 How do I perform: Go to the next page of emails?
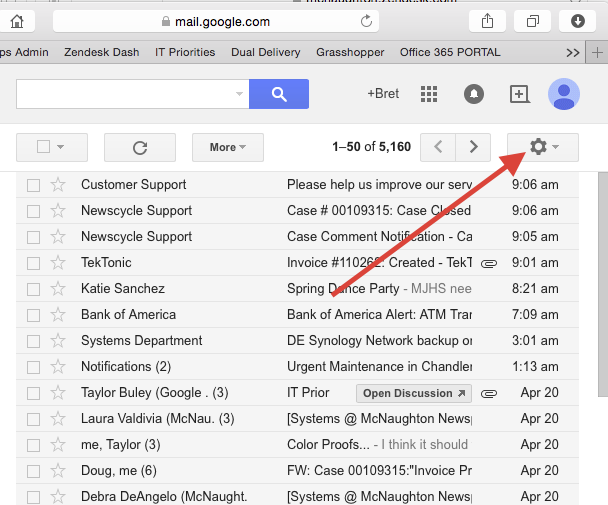pyautogui.click(x=474, y=147)
